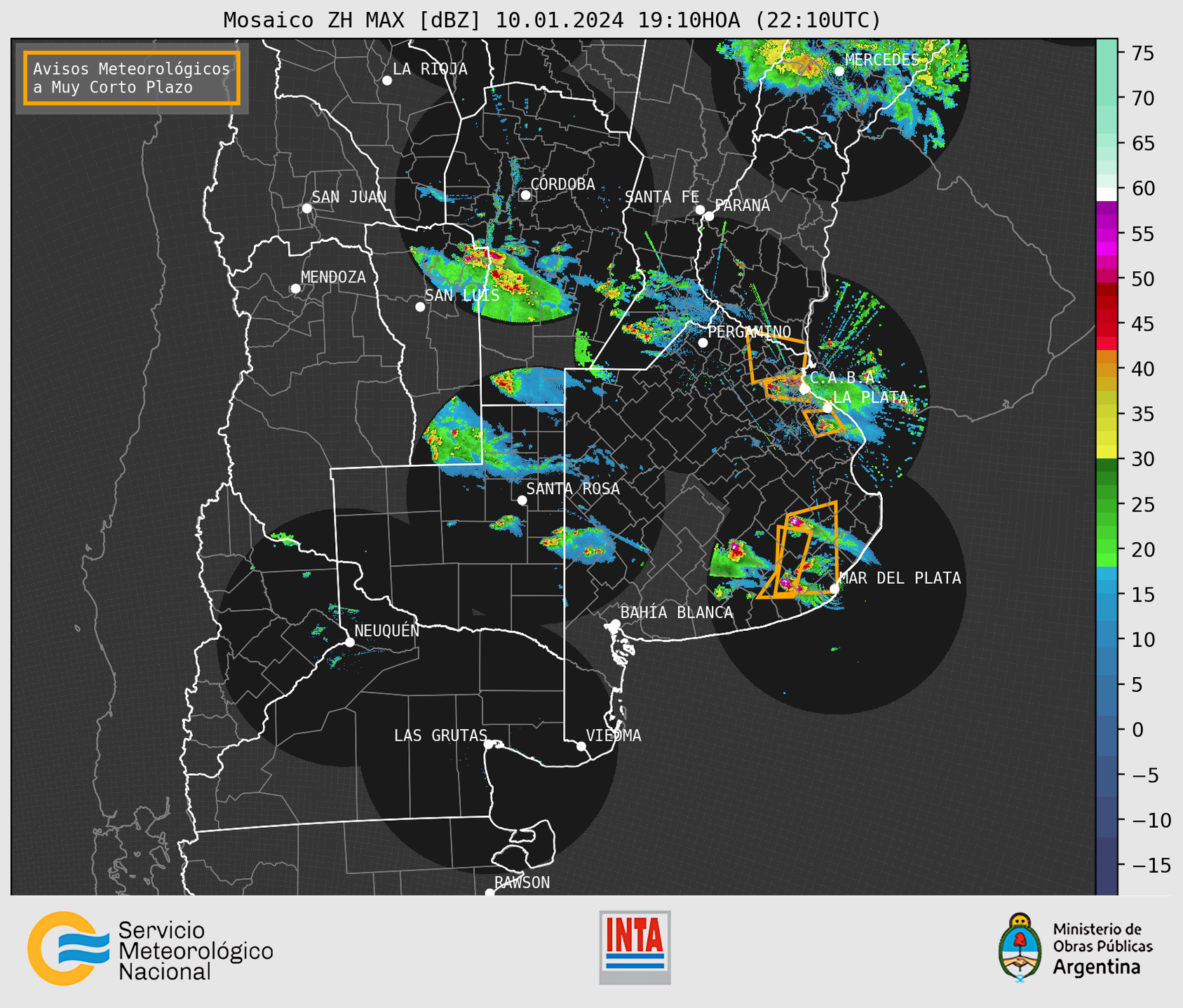Click the SAN JUAN city marker dot
Viewport: 1183px width, 1008px height.
tap(306, 208)
